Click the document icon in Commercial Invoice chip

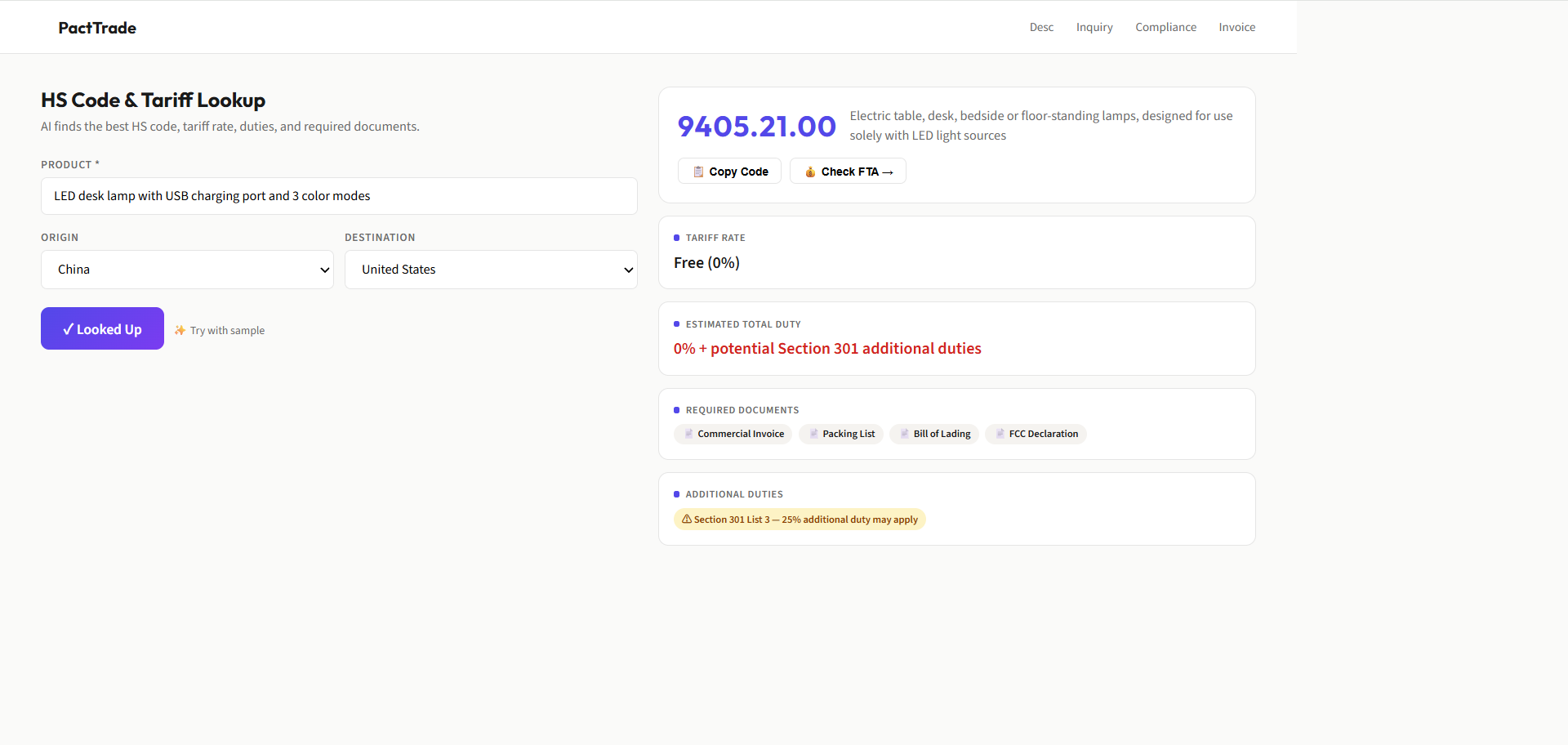click(688, 434)
